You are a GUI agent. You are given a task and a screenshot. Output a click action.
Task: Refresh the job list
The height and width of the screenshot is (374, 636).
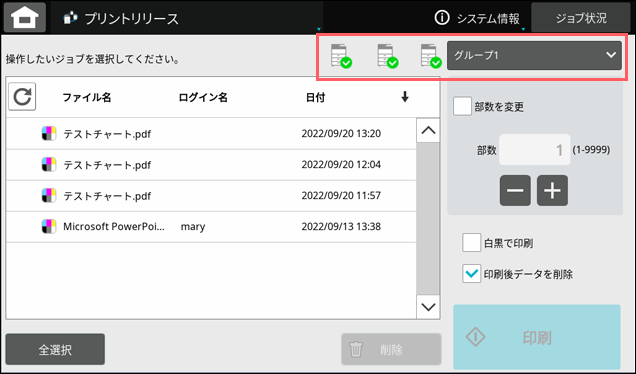(x=22, y=97)
